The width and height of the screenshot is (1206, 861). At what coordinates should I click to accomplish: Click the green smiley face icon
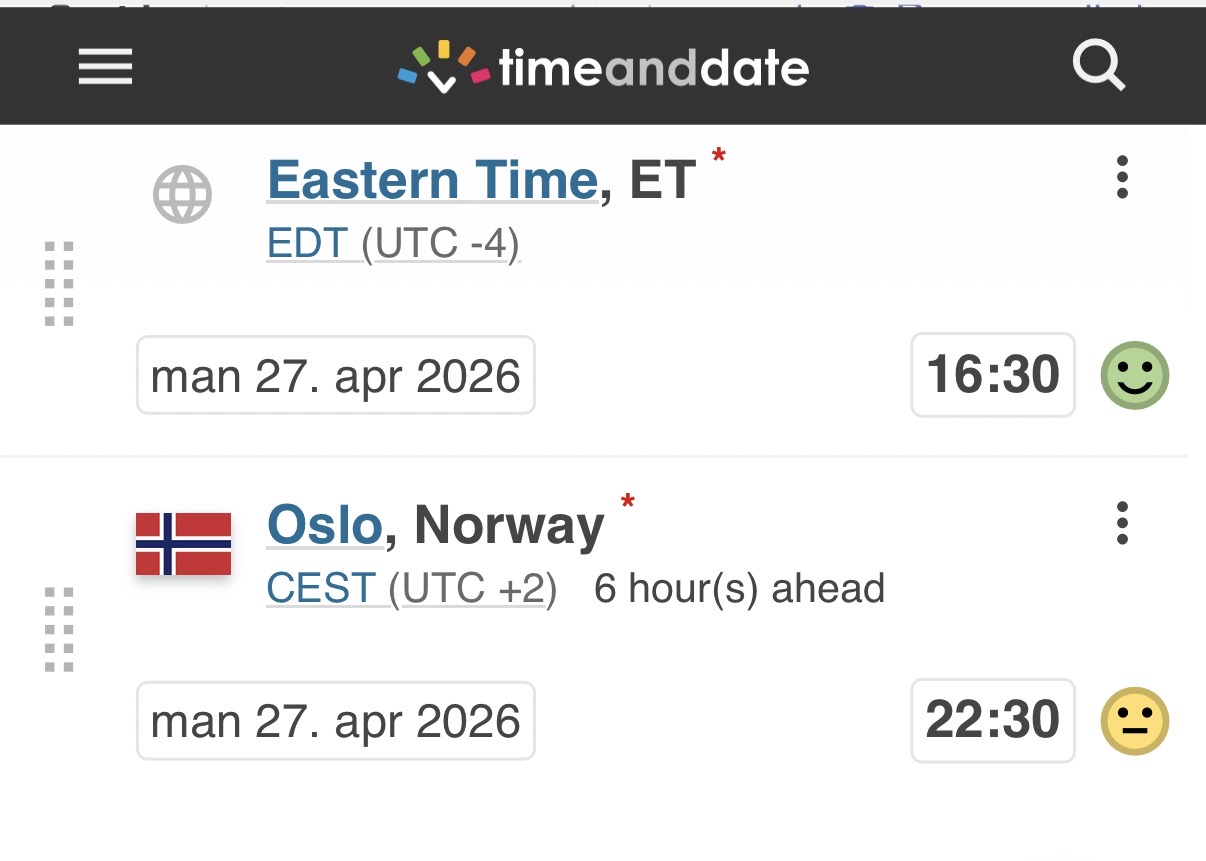1134,375
